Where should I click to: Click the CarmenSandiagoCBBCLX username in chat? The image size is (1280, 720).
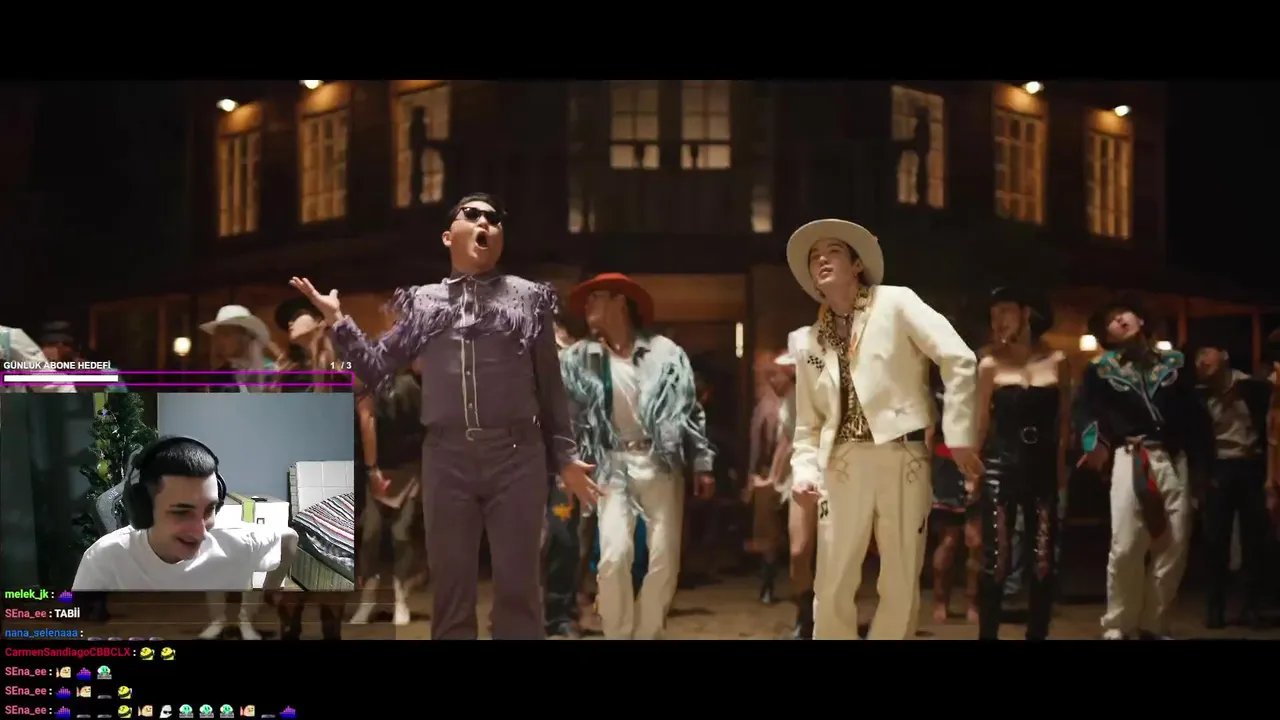67,652
